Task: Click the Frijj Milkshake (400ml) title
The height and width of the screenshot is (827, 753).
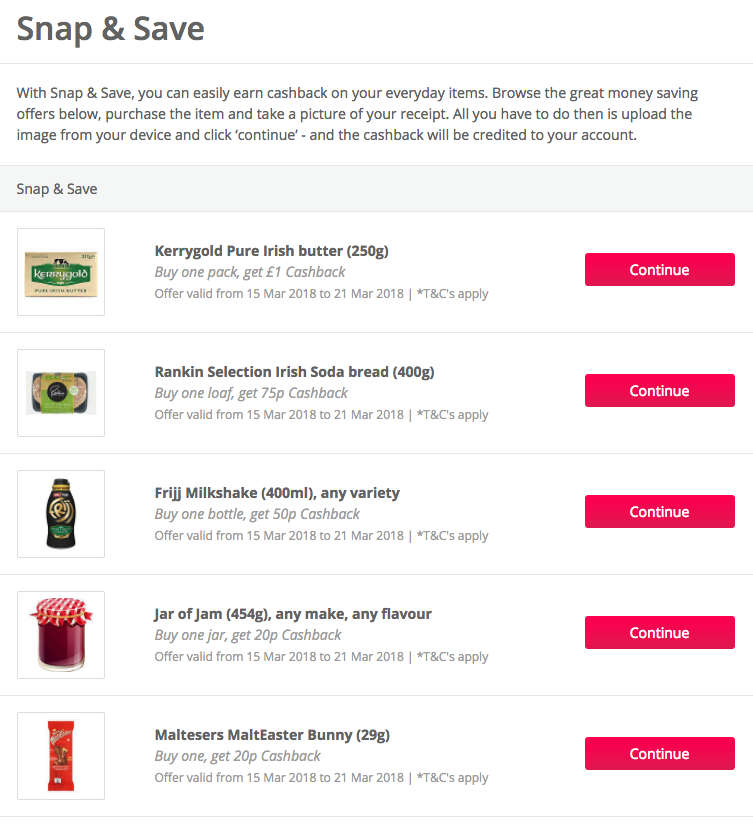Action: (x=277, y=493)
